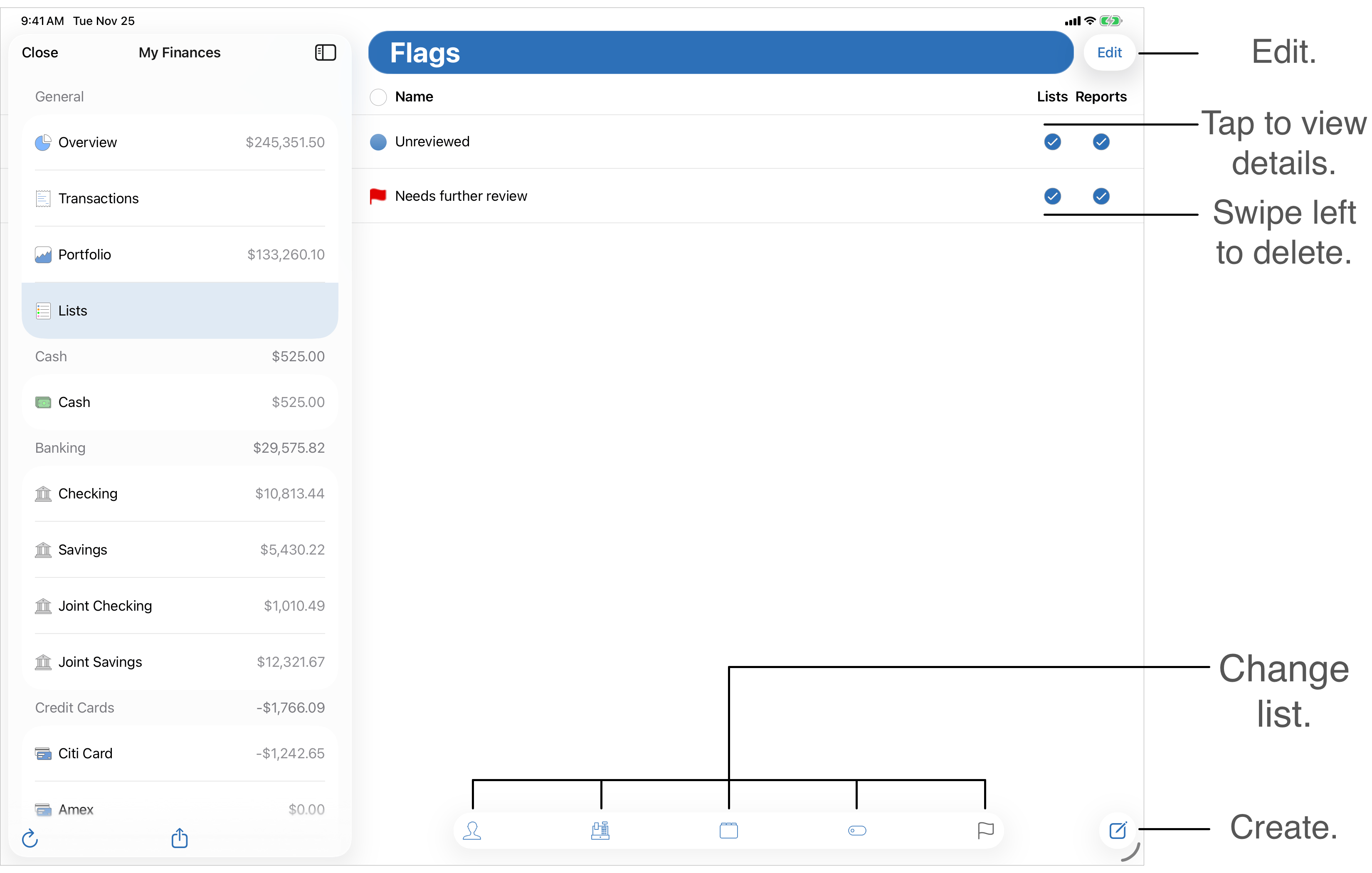Viewport: 1372px width, 873px height.
Task: Toggle the sidebar panel icon
Action: pyautogui.click(x=326, y=52)
